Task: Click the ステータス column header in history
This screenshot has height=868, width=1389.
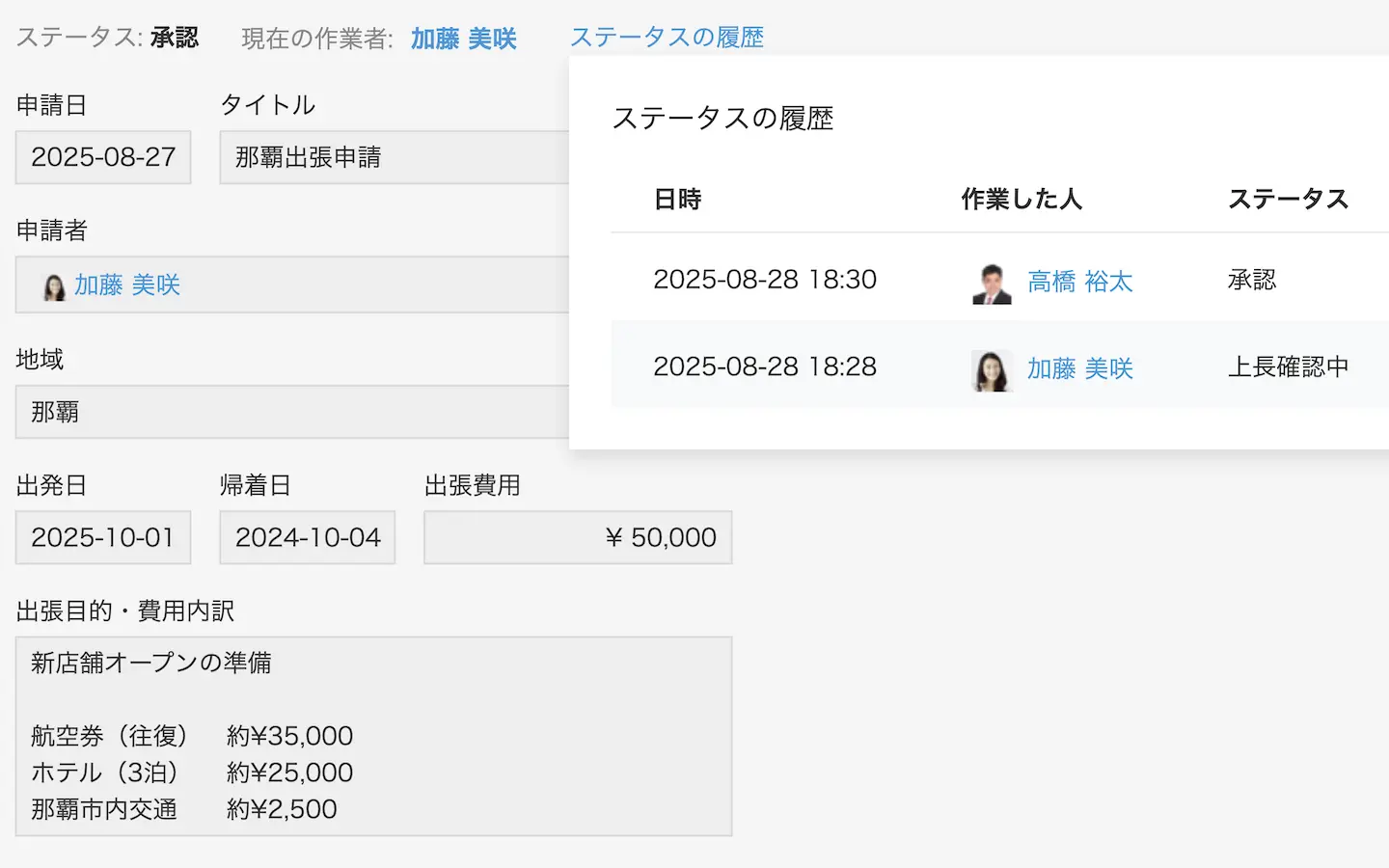Action: 1288,200
